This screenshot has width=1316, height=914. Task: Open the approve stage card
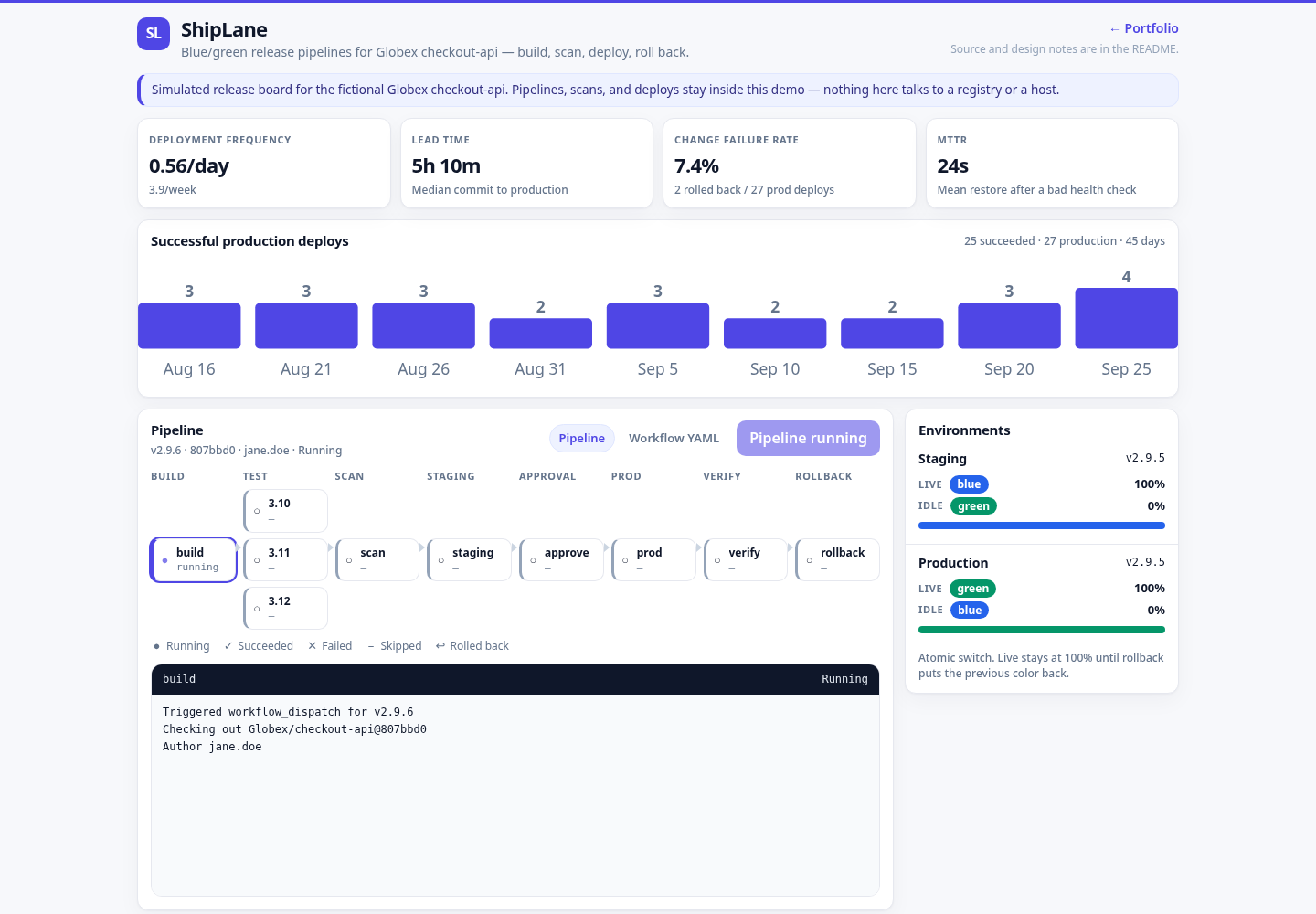point(562,559)
